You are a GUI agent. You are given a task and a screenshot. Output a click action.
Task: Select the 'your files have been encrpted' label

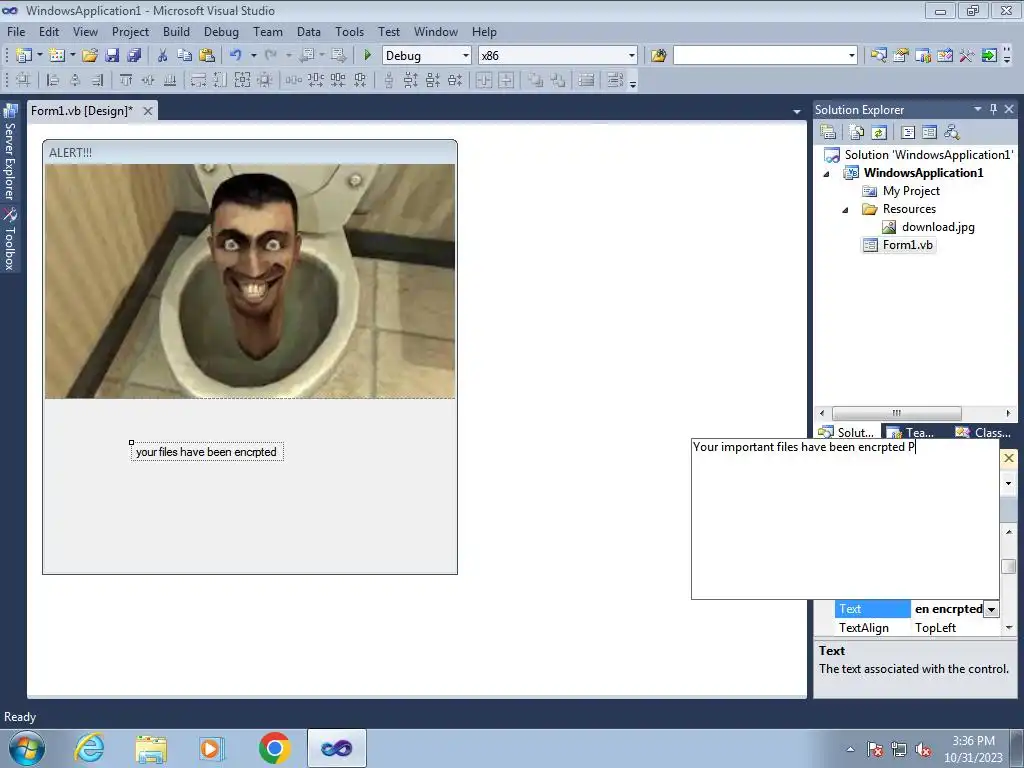[x=206, y=452]
